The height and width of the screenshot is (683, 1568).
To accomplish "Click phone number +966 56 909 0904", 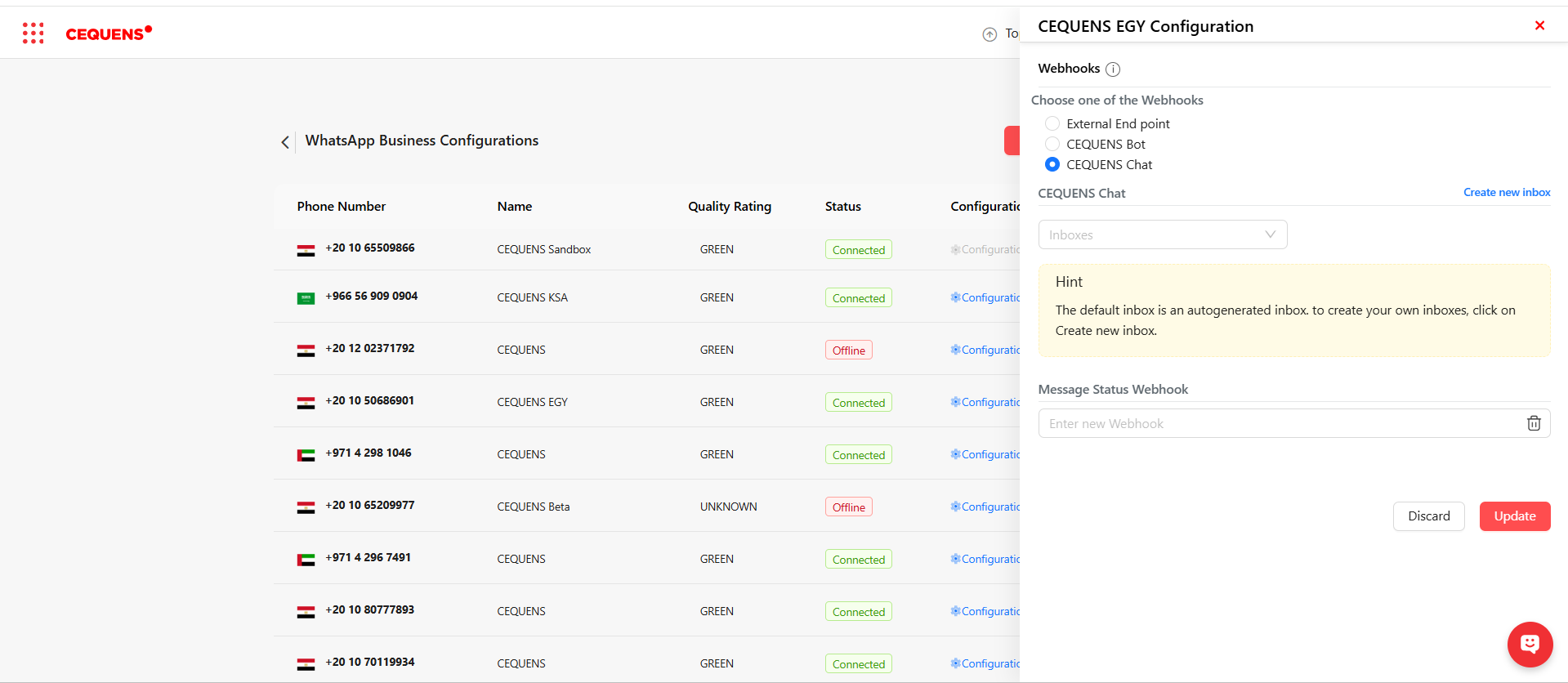I will pos(372,297).
